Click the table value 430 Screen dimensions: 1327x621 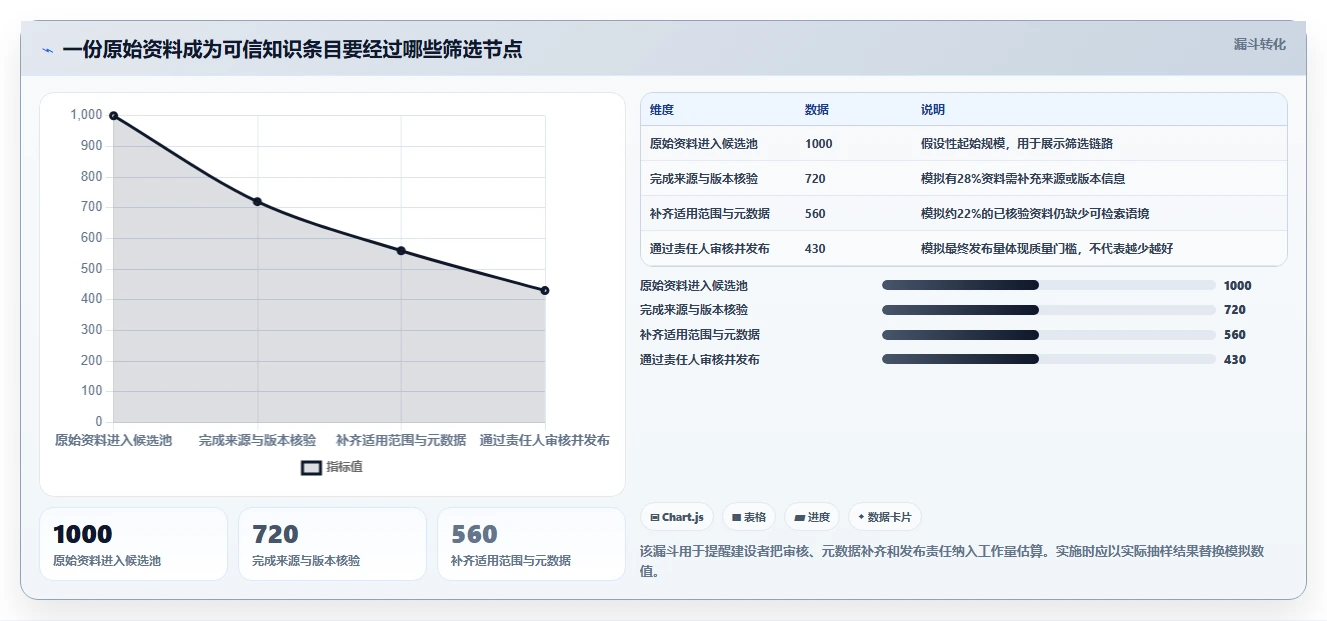click(x=815, y=248)
